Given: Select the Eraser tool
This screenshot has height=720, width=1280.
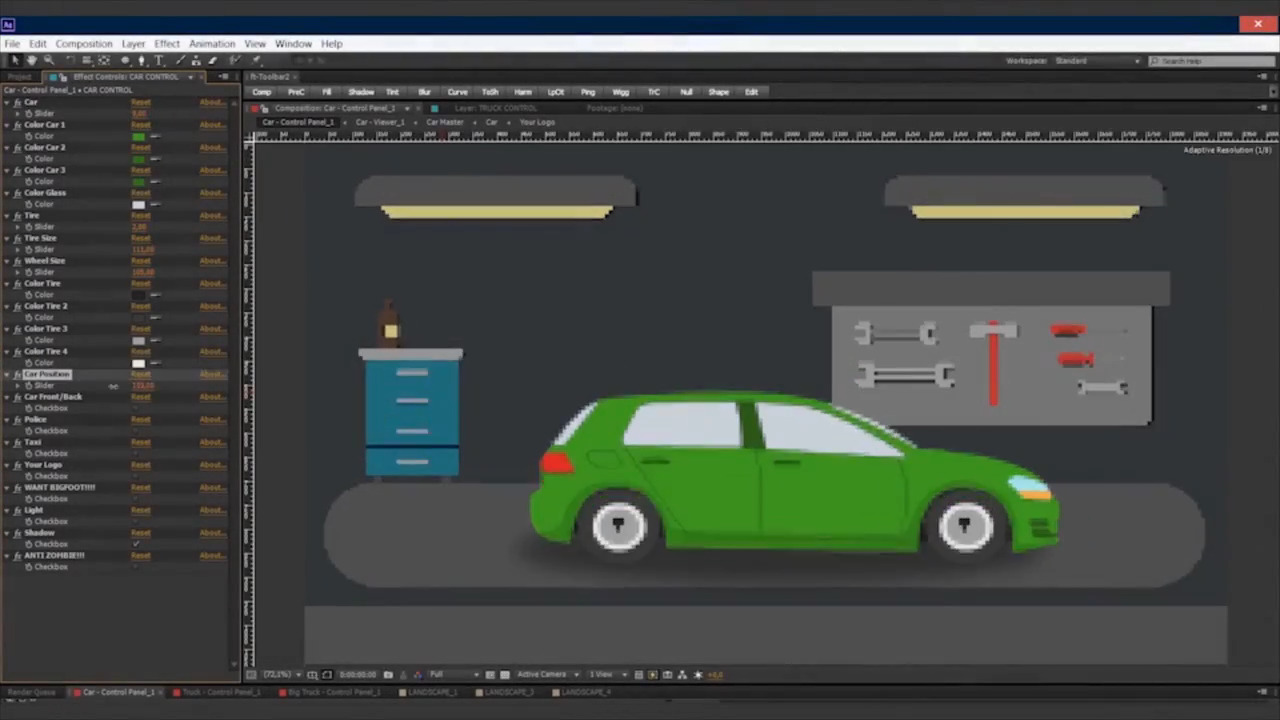Looking at the screenshot, I should 212,60.
